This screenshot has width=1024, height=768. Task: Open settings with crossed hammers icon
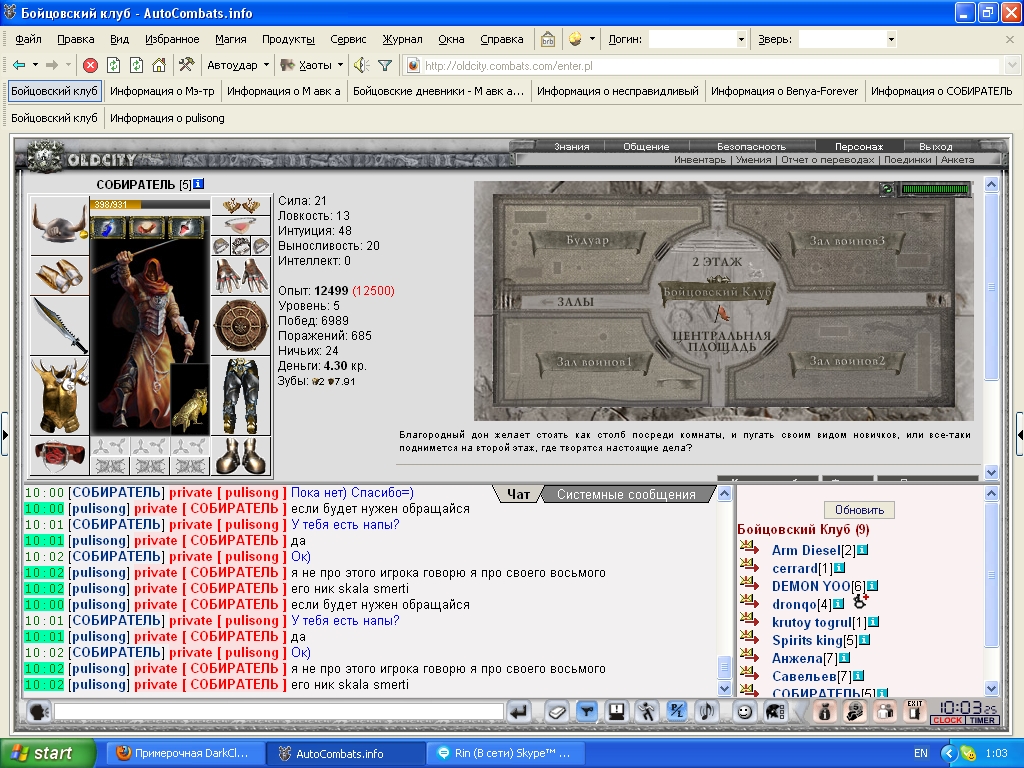187,65
